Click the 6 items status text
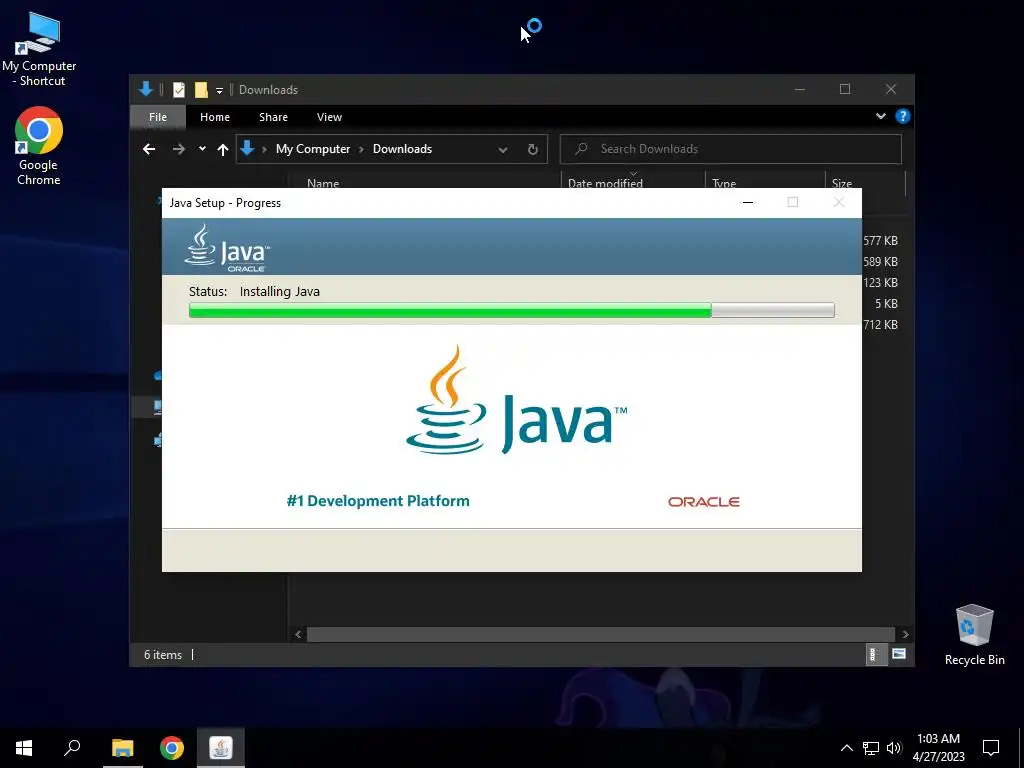Viewport: 1024px width, 768px height. click(x=163, y=654)
